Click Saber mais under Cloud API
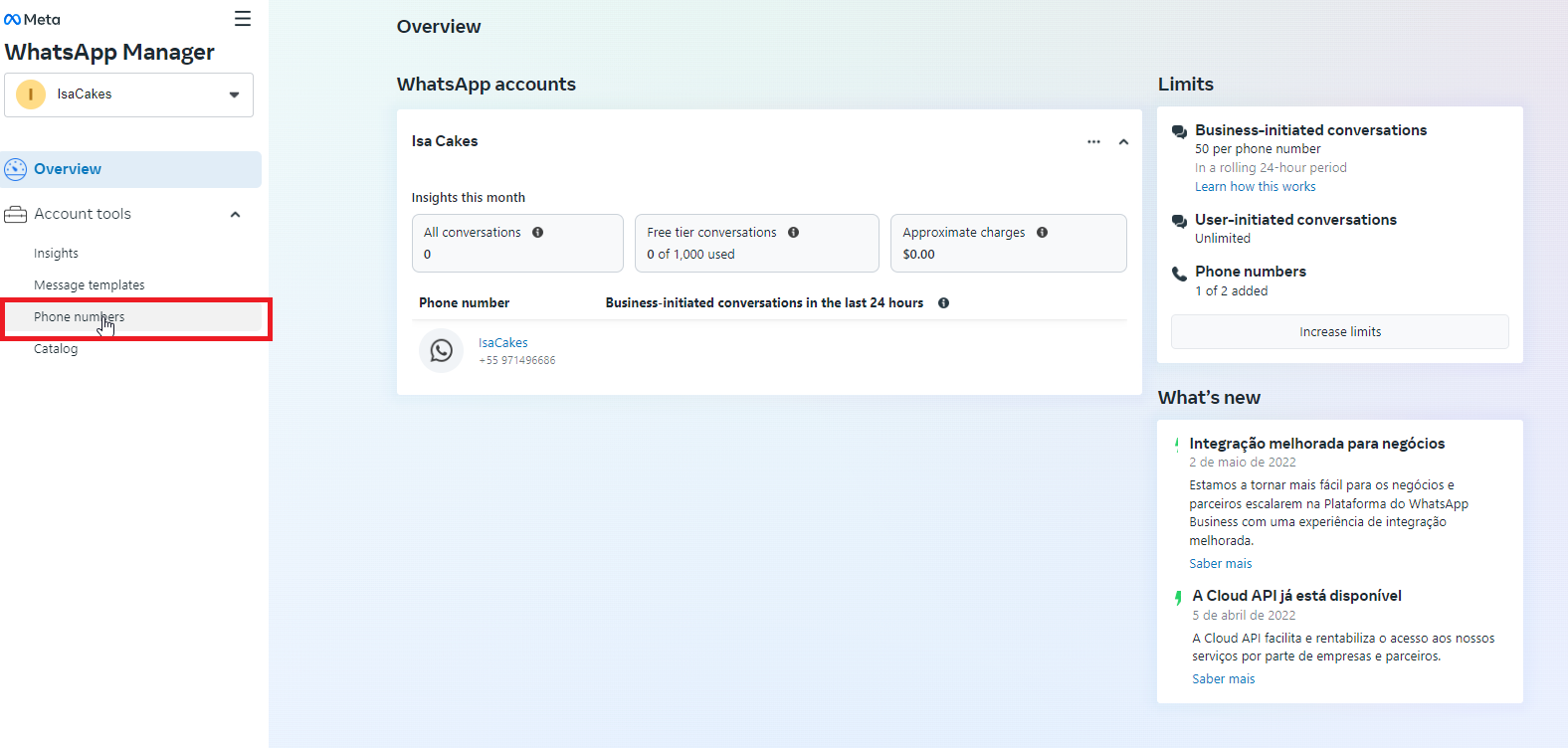Screen dimensions: 1568x748 click(1224, 678)
